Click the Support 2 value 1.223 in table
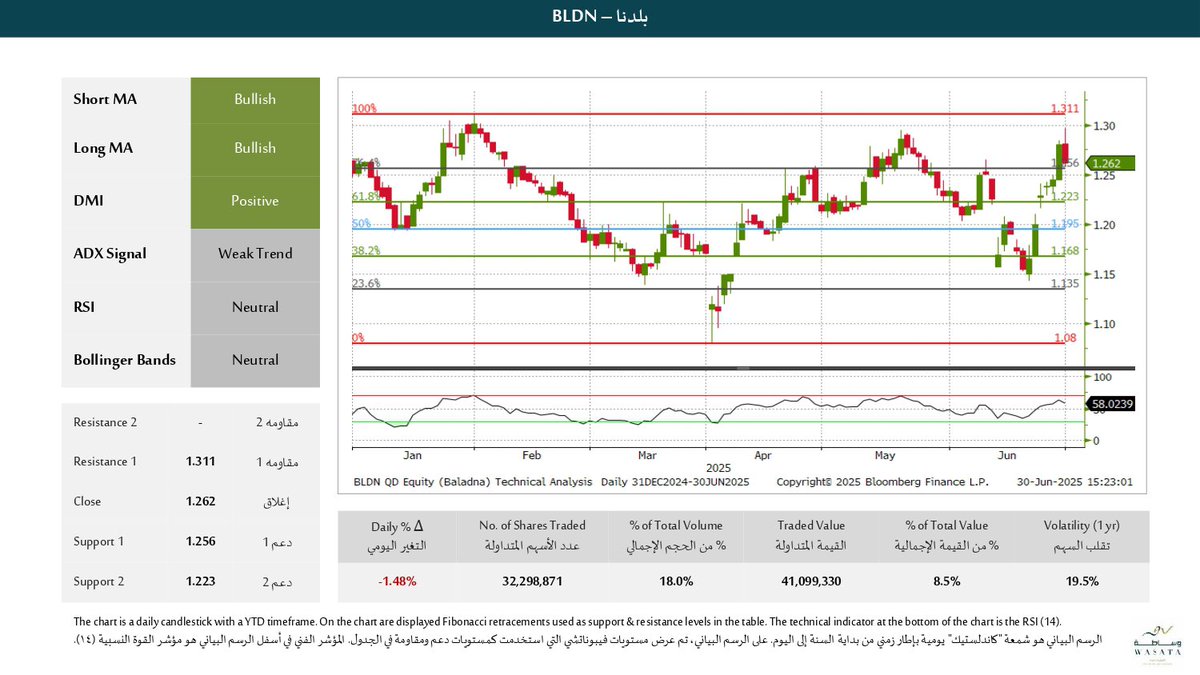This screenshot has width=1200, height=675. pyautogui.click(x=200, y=581)
